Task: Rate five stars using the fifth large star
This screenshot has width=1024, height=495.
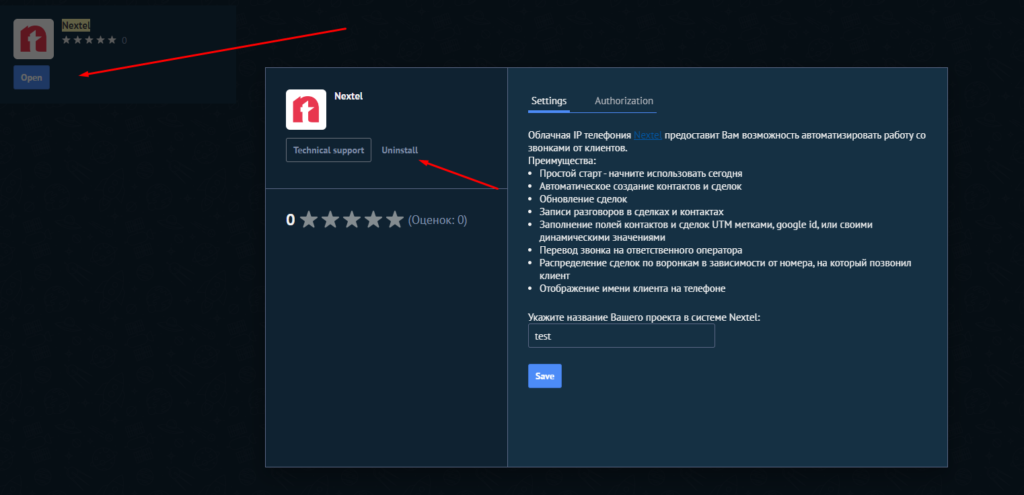Action: pos(395,220)
